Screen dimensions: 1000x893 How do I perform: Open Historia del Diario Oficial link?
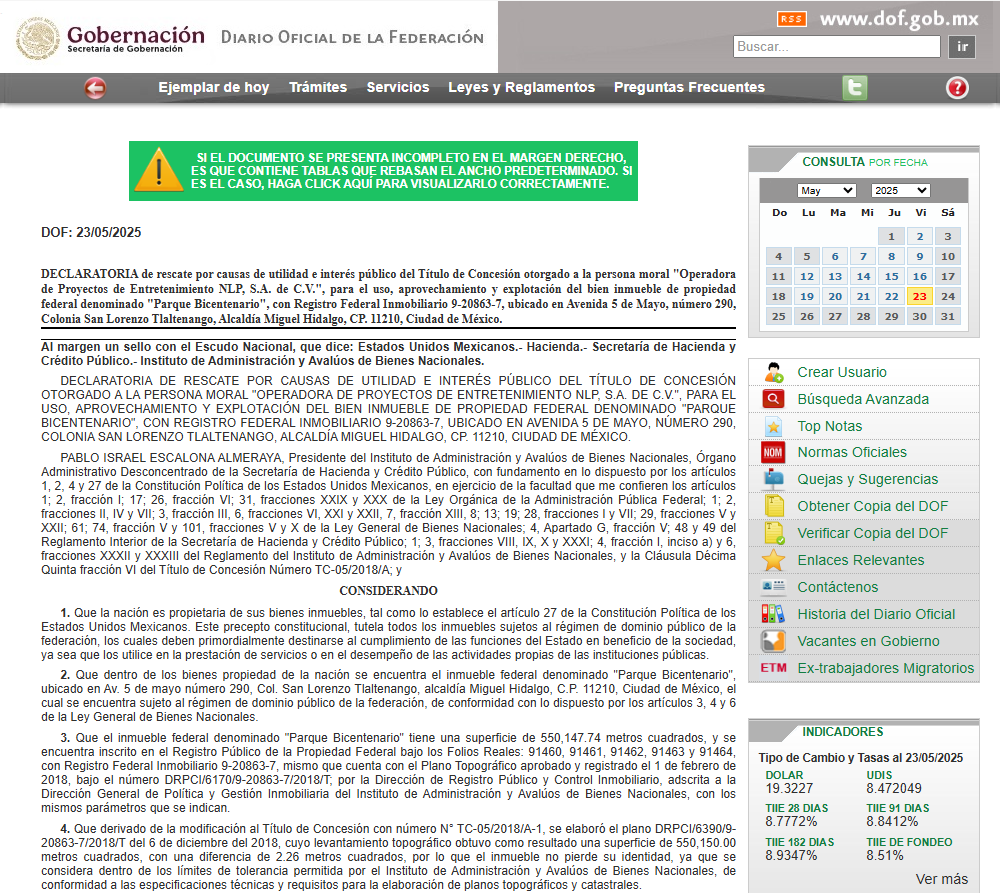876,614
